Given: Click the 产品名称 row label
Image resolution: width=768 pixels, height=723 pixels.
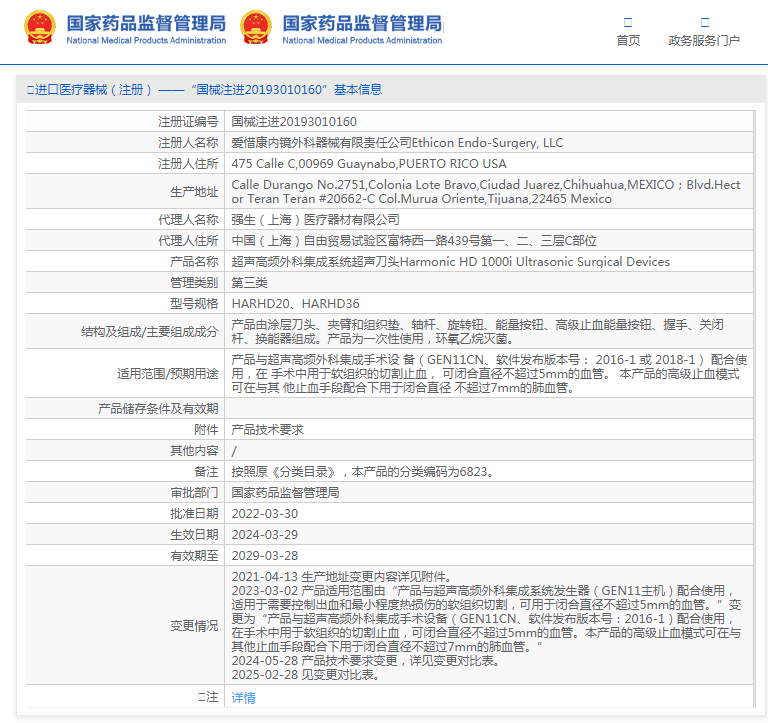Looking at the screenshot, I should click(x=194, y=262).
